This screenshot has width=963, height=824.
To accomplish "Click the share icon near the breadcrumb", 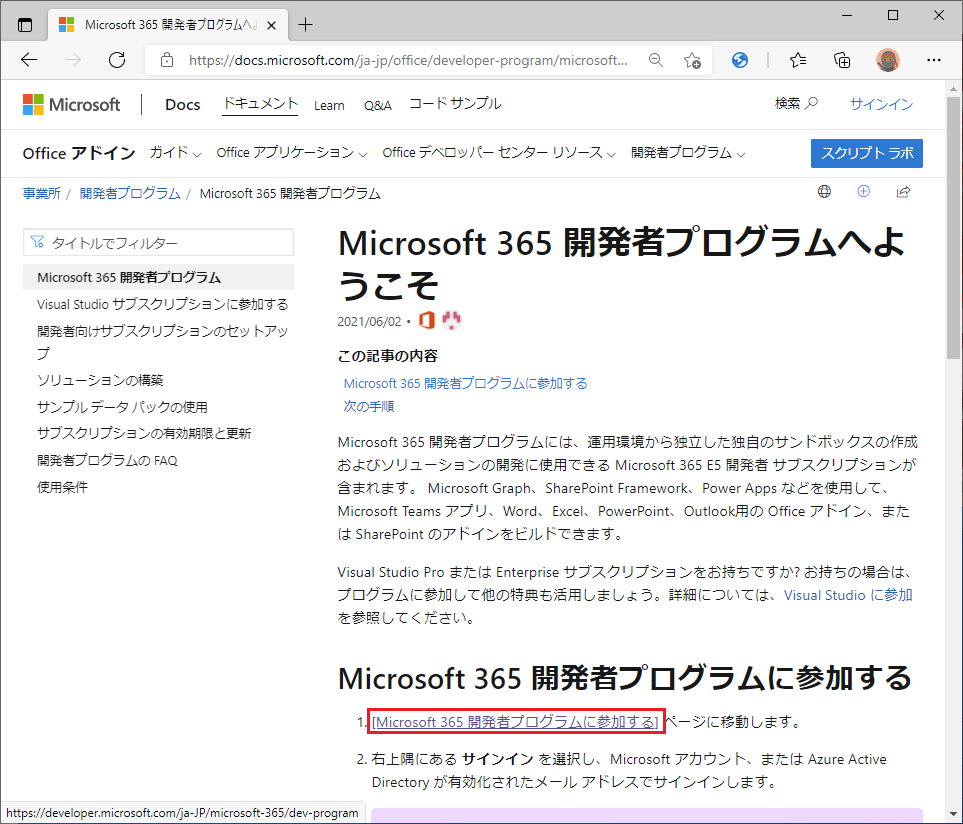I will (x=903, y=192).
